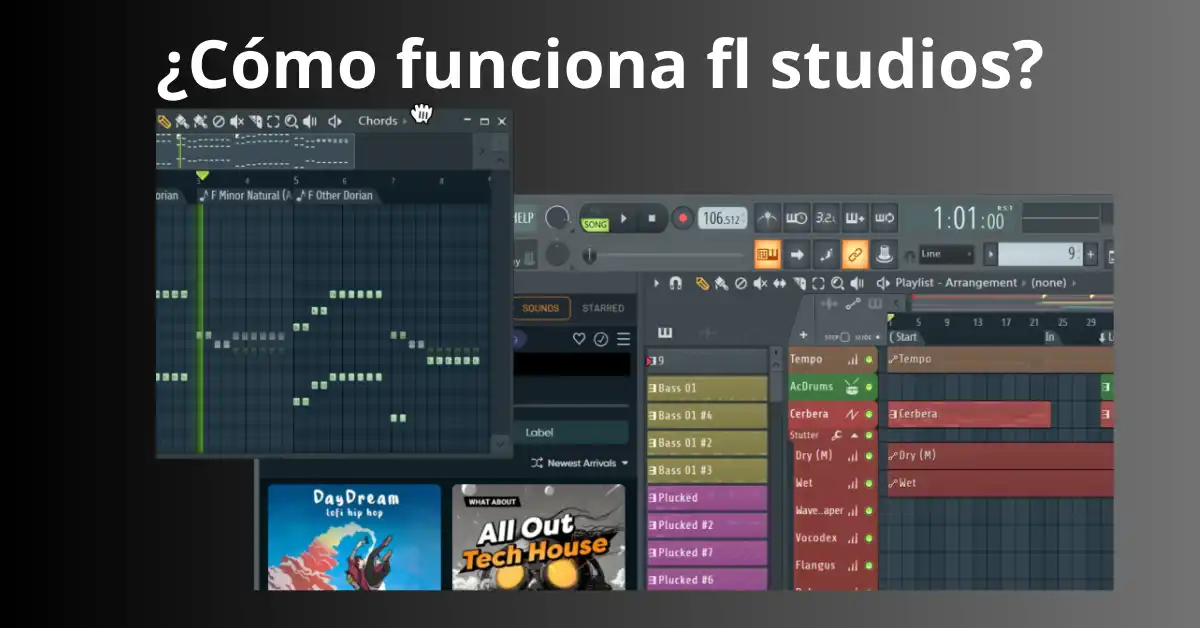Select the Paint tool in the piano roll
Image resolution: width=1200 pixels, height=628 pixels.
[181, 120]
